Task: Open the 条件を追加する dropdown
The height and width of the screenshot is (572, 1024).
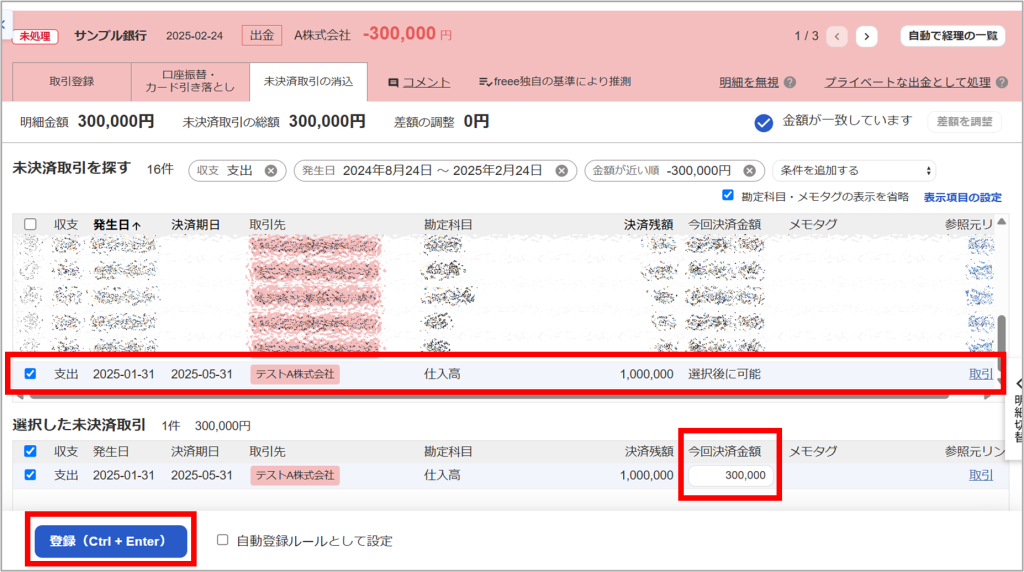Action: coord(853,171)
